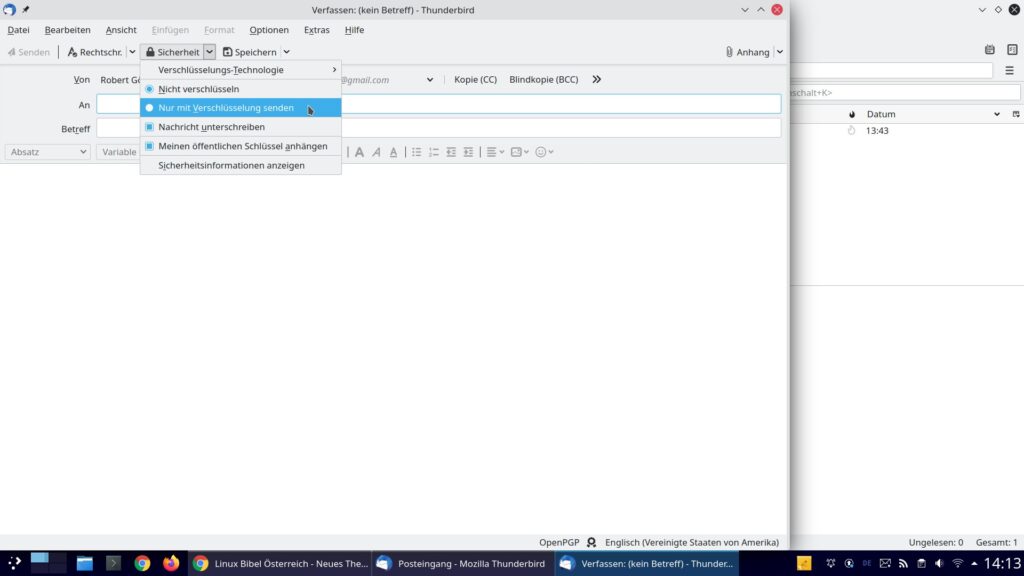Viewport: 1024px width, 576px height.
Task: Open the column picker in the message list
Action: tap(1016, 114)
